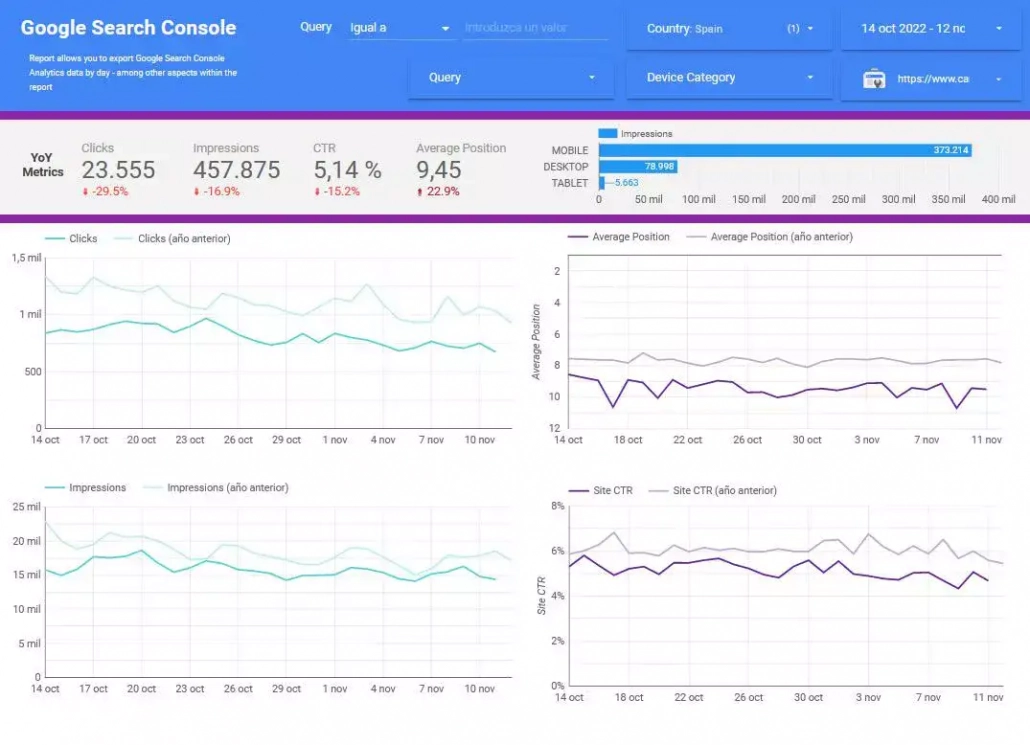The image size is (1030, 745).
Task: Open the site data source dropdown 'https://www.ca'
Action: [x=931, y=79]
